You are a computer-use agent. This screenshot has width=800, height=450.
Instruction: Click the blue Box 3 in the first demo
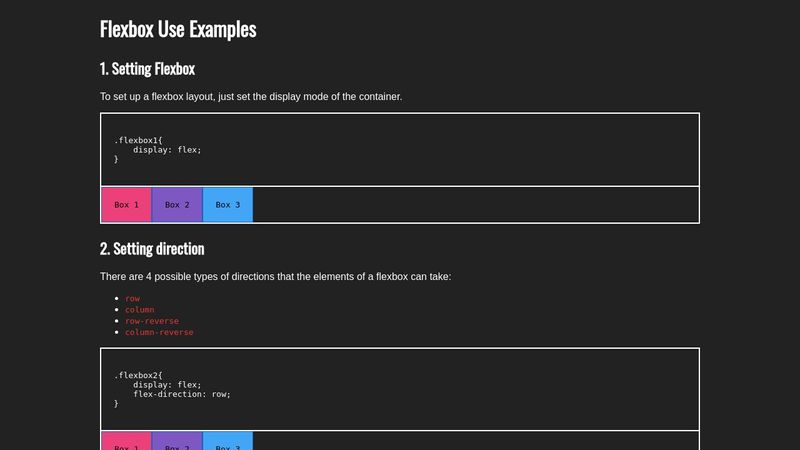point(228,205)
